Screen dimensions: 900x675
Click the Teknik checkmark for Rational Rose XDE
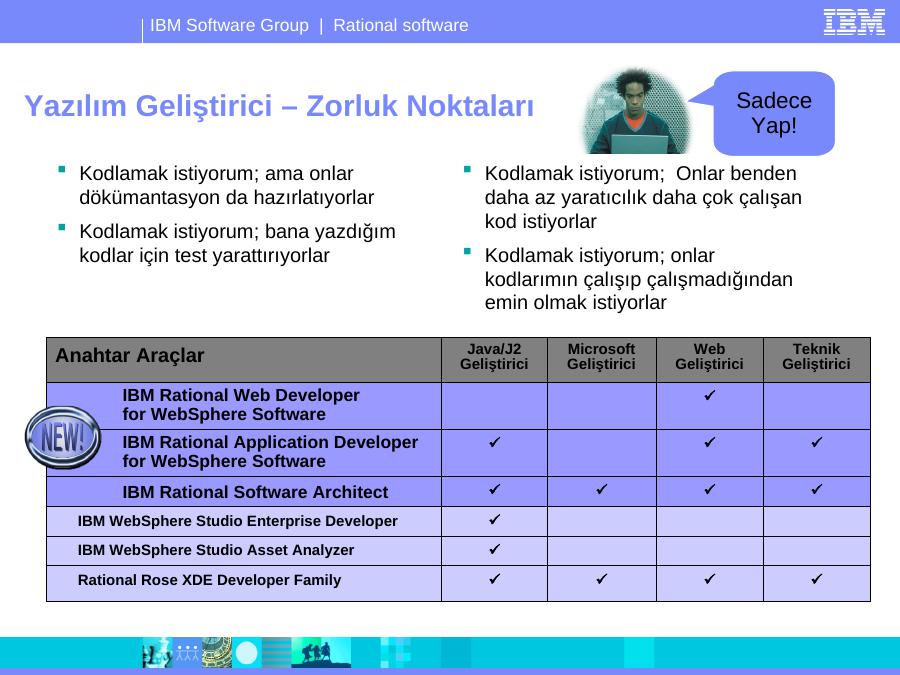[x=817, y=579]
